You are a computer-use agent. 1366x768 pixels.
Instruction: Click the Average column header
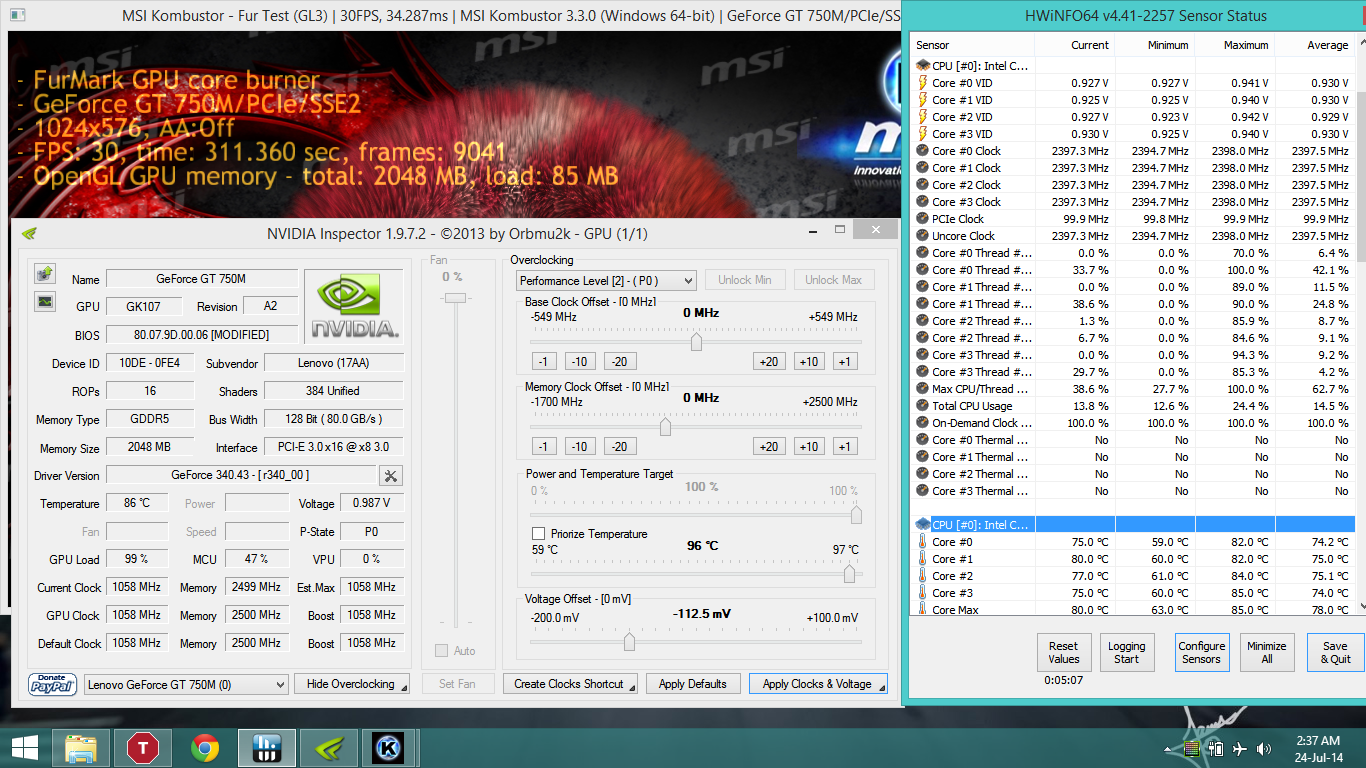[1314, 45]
